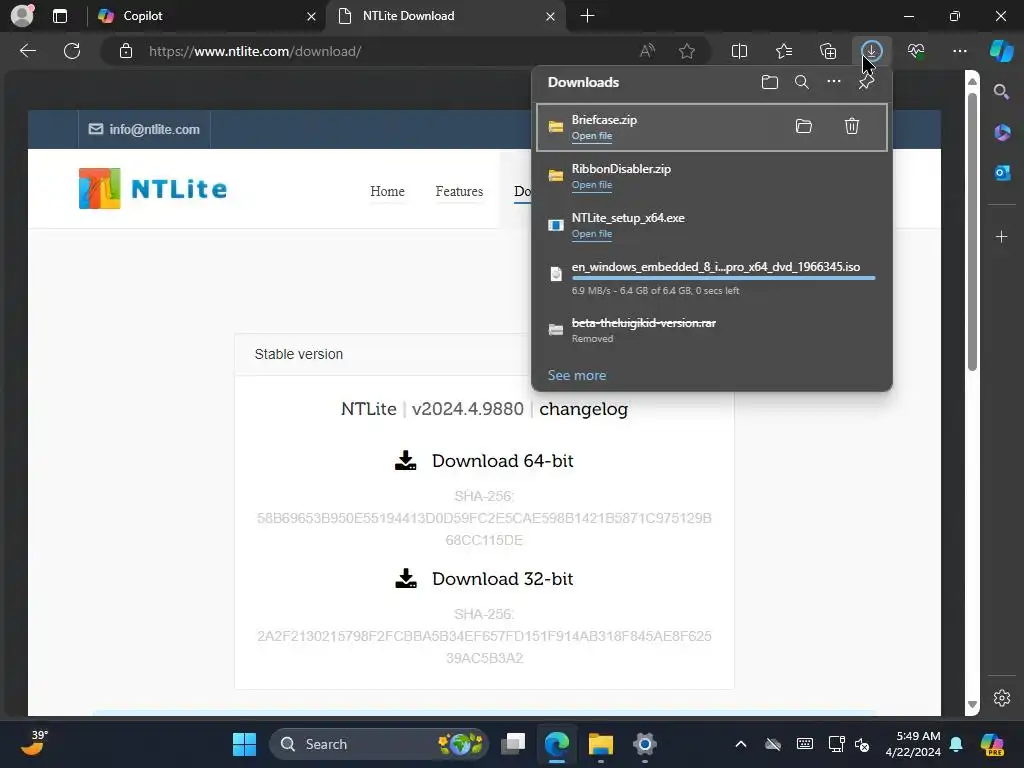Open File Explorer from taskbar

point(600,744)
